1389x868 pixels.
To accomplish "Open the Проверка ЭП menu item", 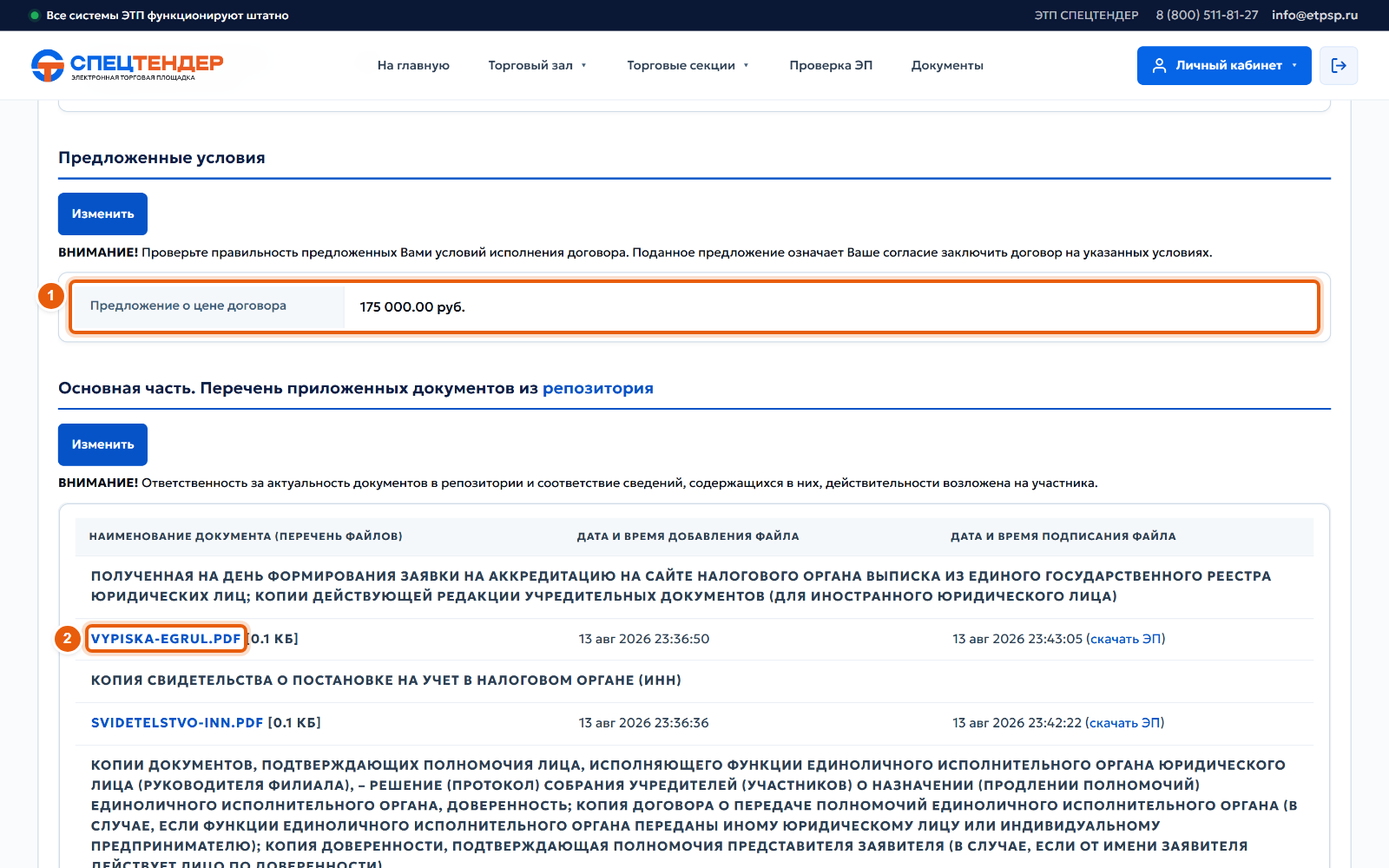I will click(831, 65).
